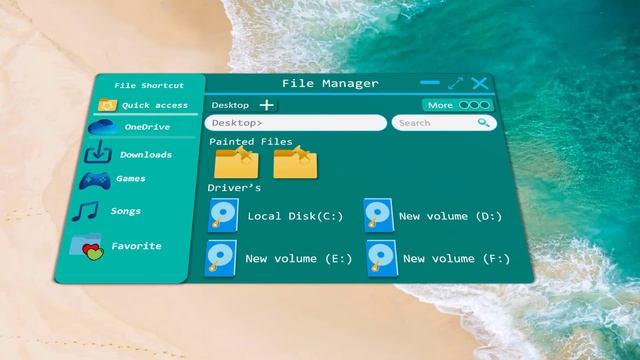Click the Painted Files heading
The image size is (640, 360).
point(251,142)
